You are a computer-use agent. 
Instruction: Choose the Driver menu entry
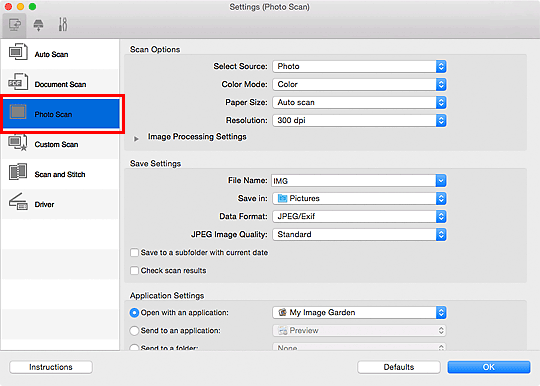(60, 204)
